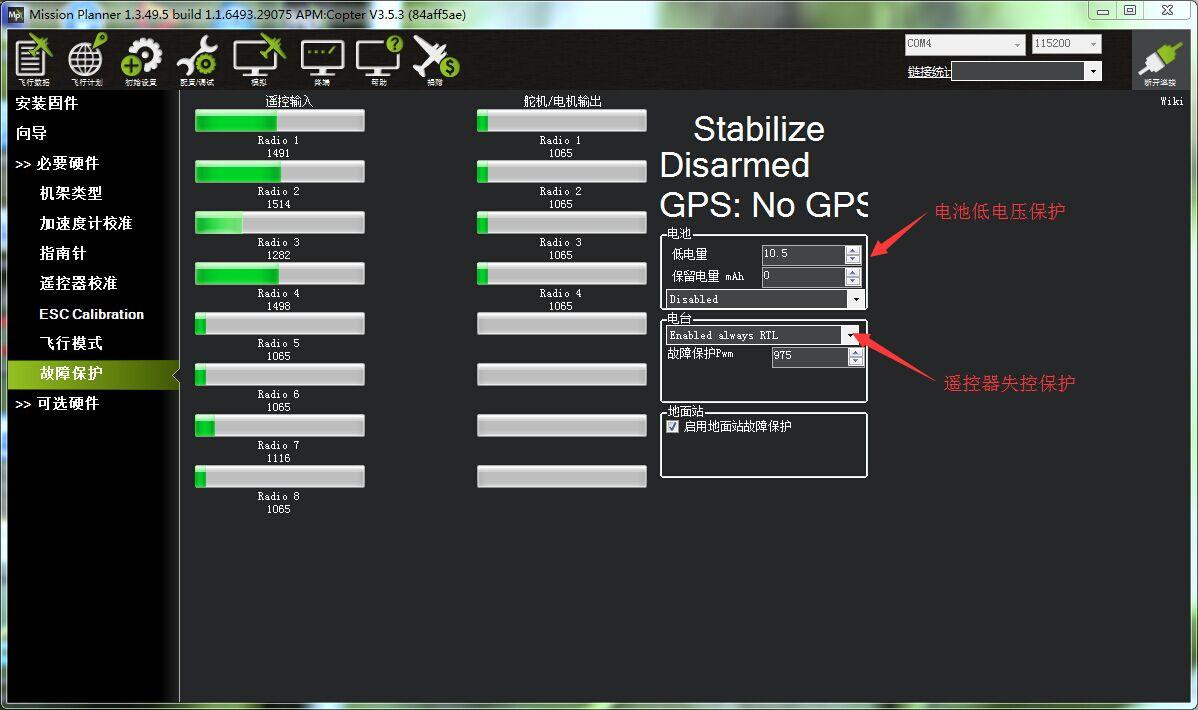Expand the battery failsafe Disabled dropdown
The height and width of the screenshot is (710, 1198).
point(854,299)
